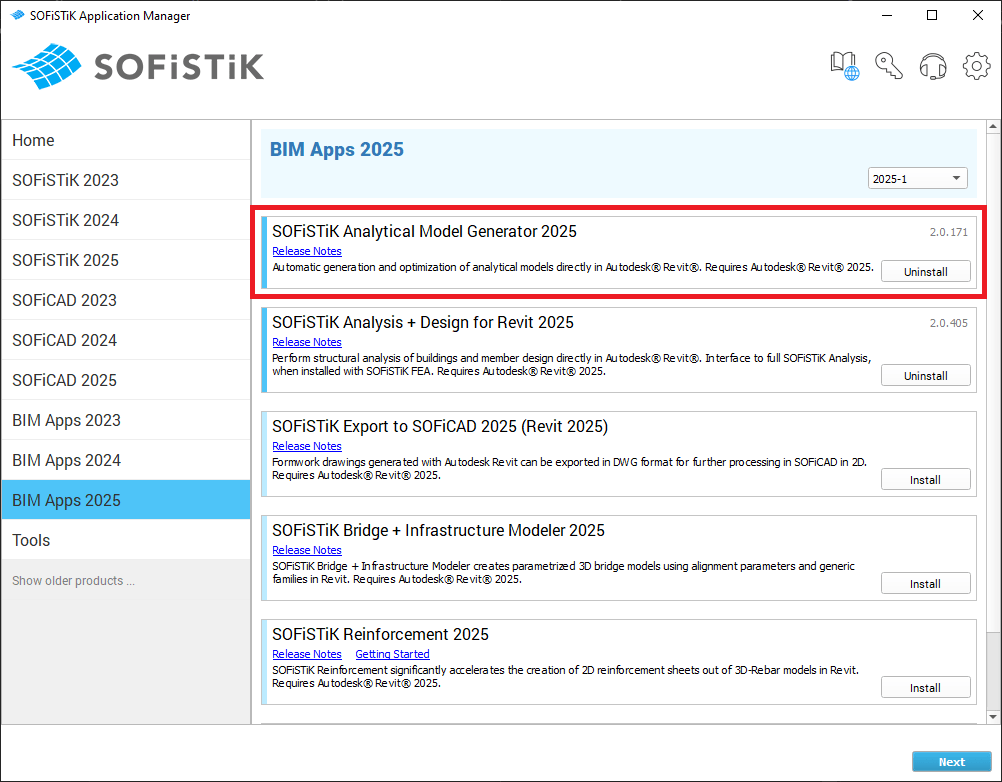Open the Tools section in sidebar
Viewport: 1002px width, 782px height.
coord(126,540)
